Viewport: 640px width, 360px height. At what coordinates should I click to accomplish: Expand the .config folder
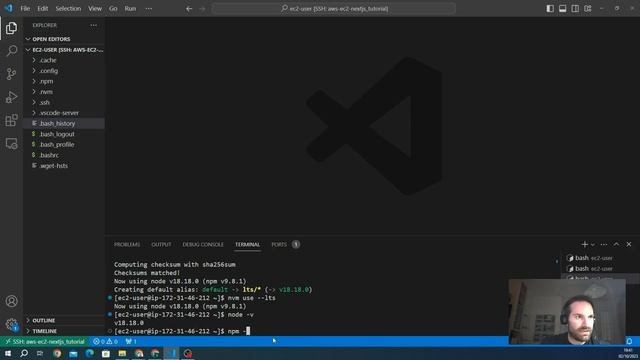point(64,71)
